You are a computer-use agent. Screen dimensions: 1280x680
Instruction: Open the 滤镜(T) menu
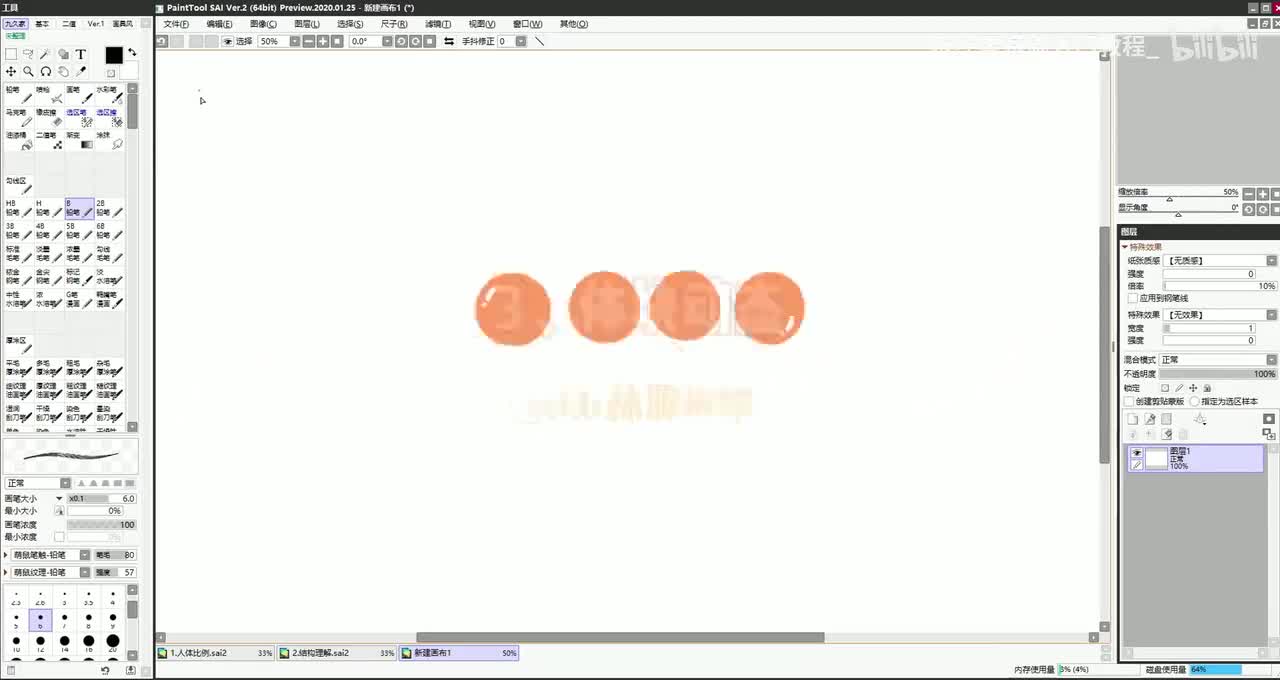438,24
